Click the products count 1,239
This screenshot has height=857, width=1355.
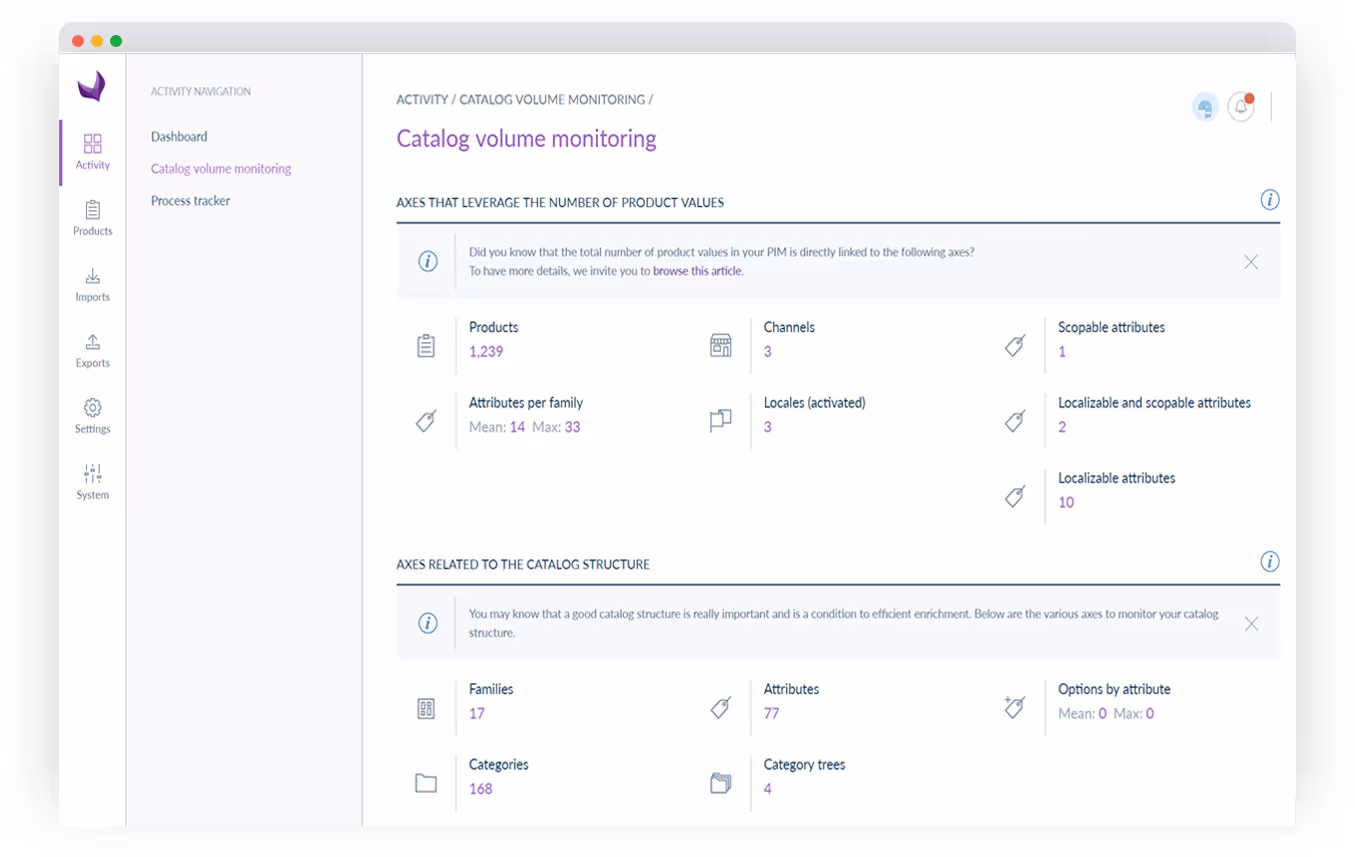486,352
